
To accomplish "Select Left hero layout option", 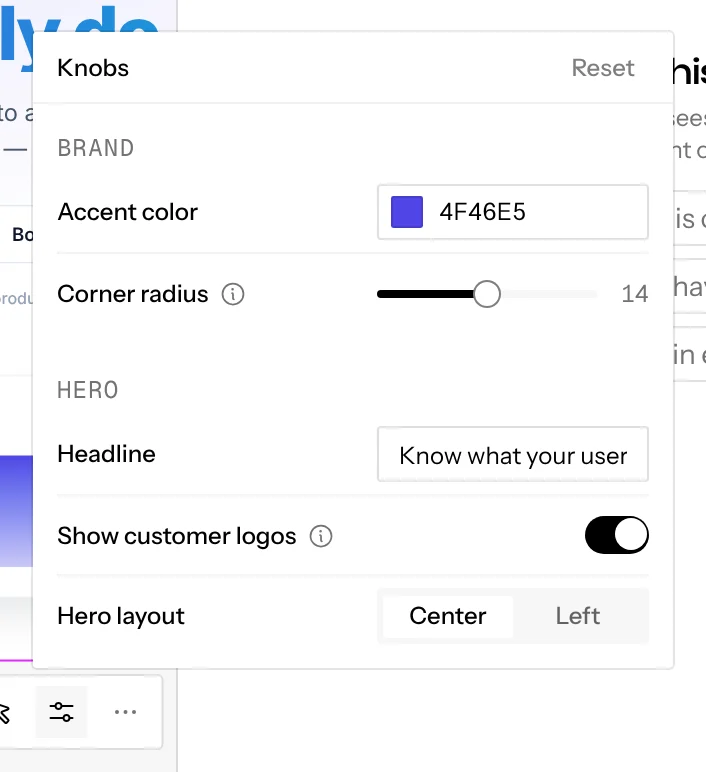I will tap(578, 616).
